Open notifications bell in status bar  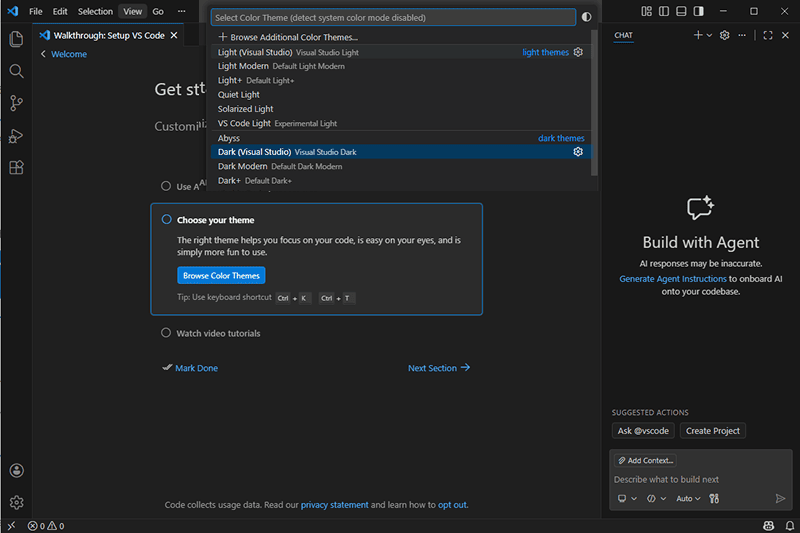tap(790, 526)
